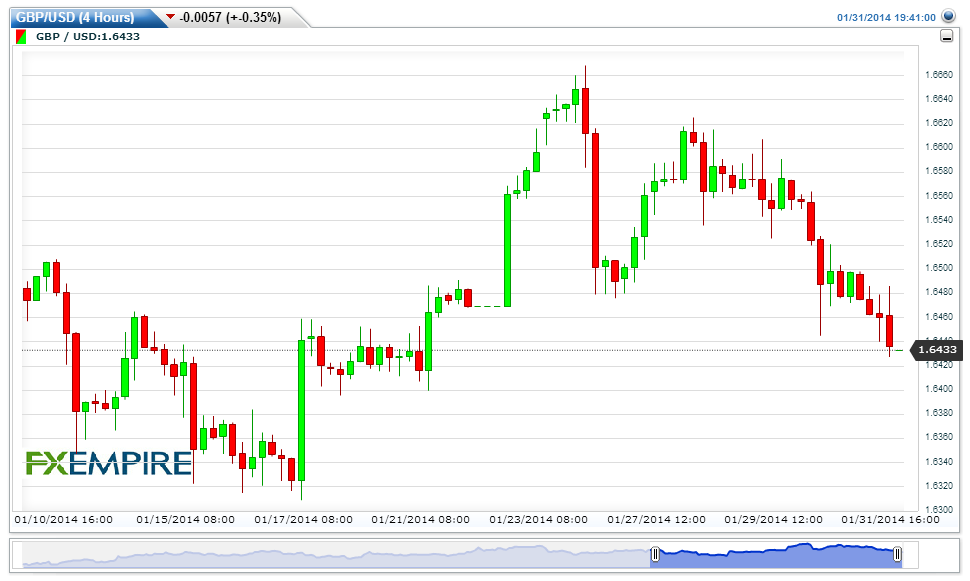Click the blue globe icon
The image size is (970, 581).
[948, 17]
